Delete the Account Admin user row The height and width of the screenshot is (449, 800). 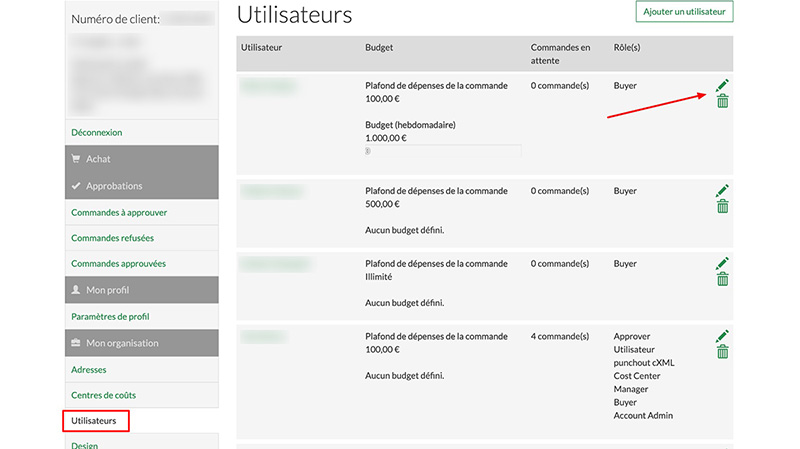coord(722,352)
